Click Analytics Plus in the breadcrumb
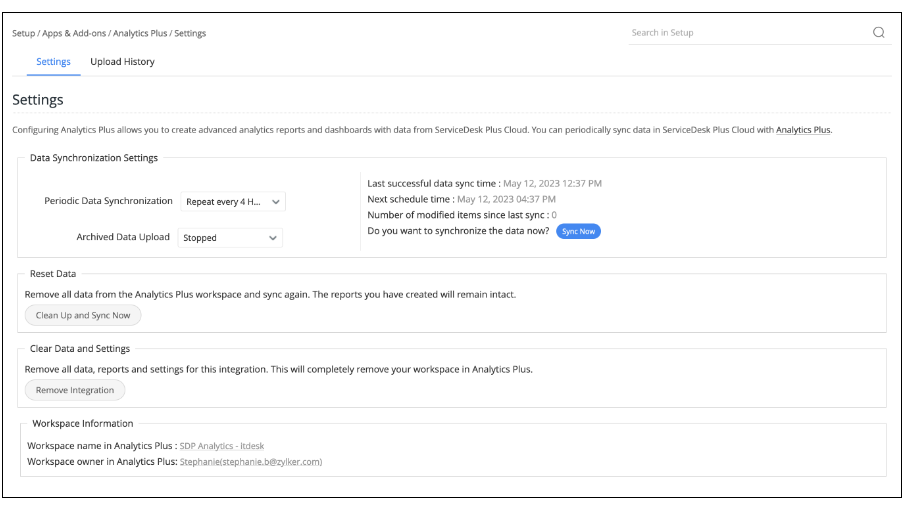 tap(140, 34)
